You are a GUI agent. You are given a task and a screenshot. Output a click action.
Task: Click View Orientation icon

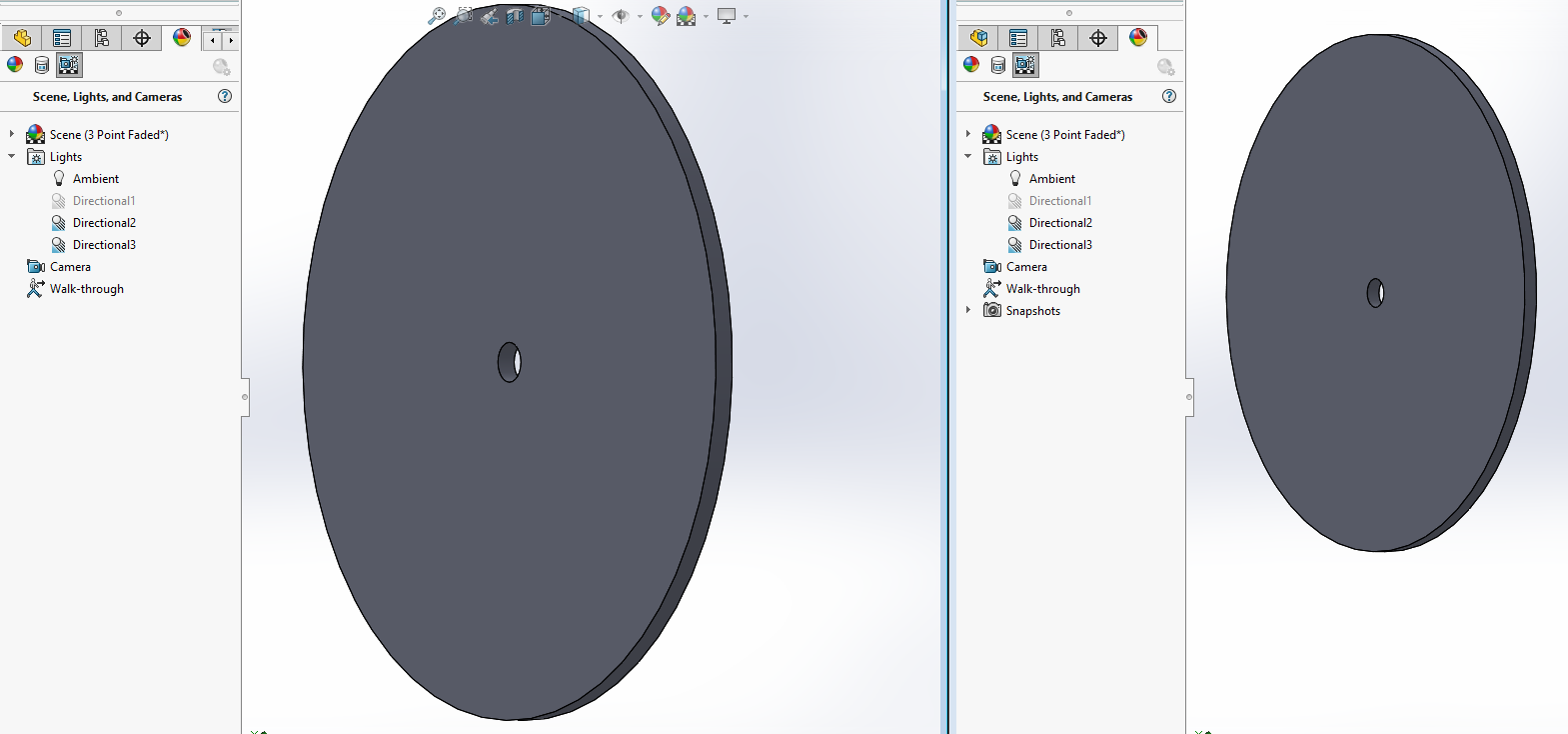pos(541,16)
